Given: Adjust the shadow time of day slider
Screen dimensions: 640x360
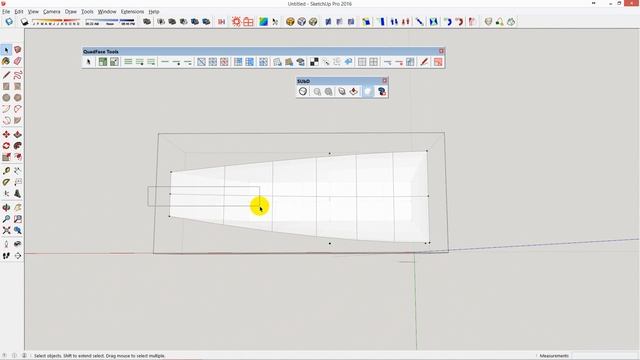Looking at the screenshot, I should (110, 22).
